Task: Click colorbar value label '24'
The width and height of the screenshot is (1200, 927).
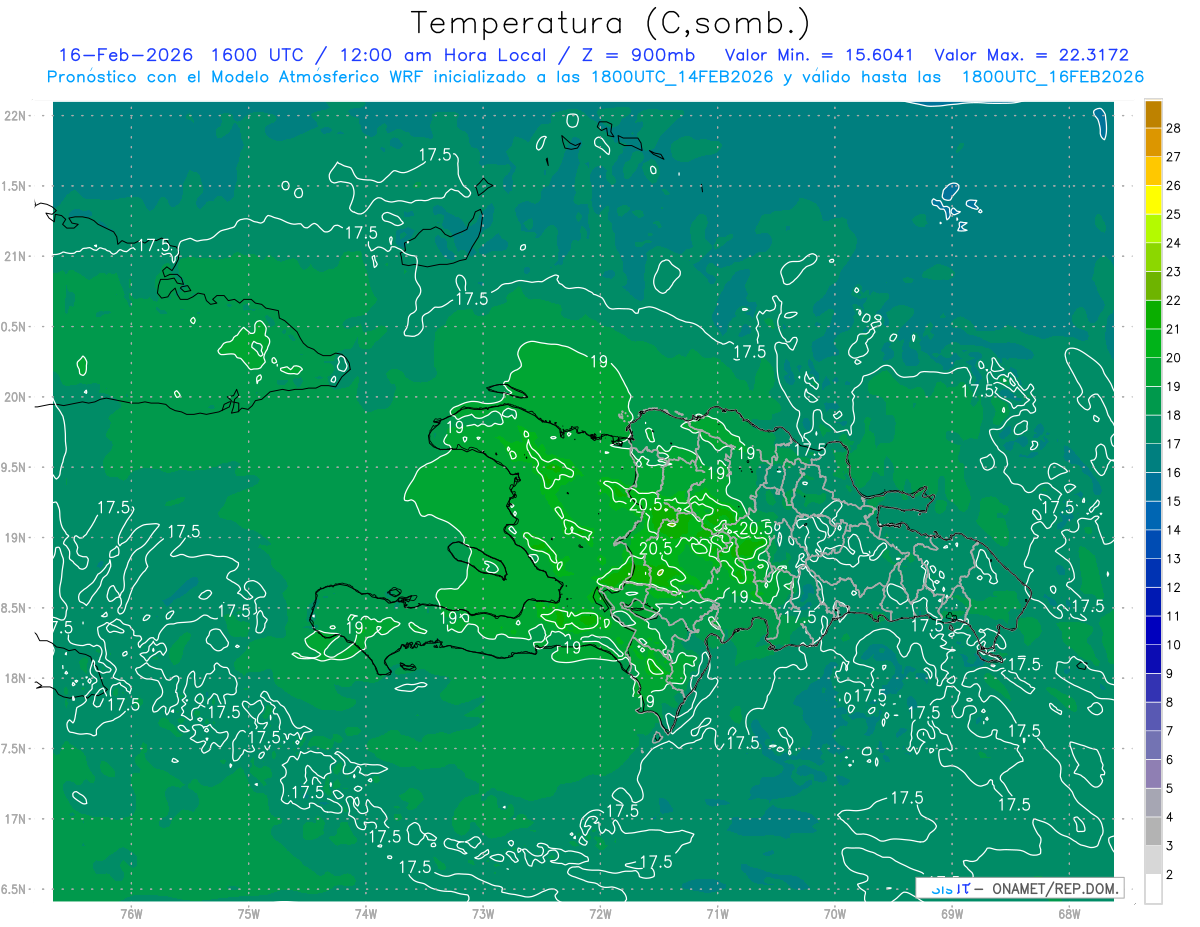Action: [x=1174, y=243]
